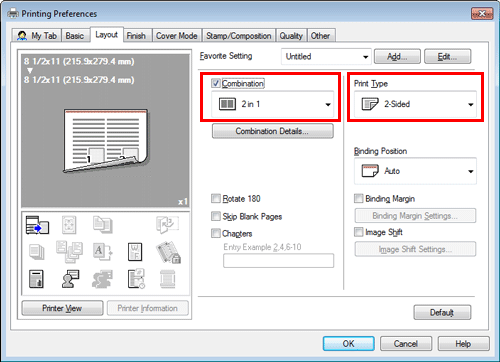Click the grayed group of people icon
This screenshot has height=362, width=500.
102,279
